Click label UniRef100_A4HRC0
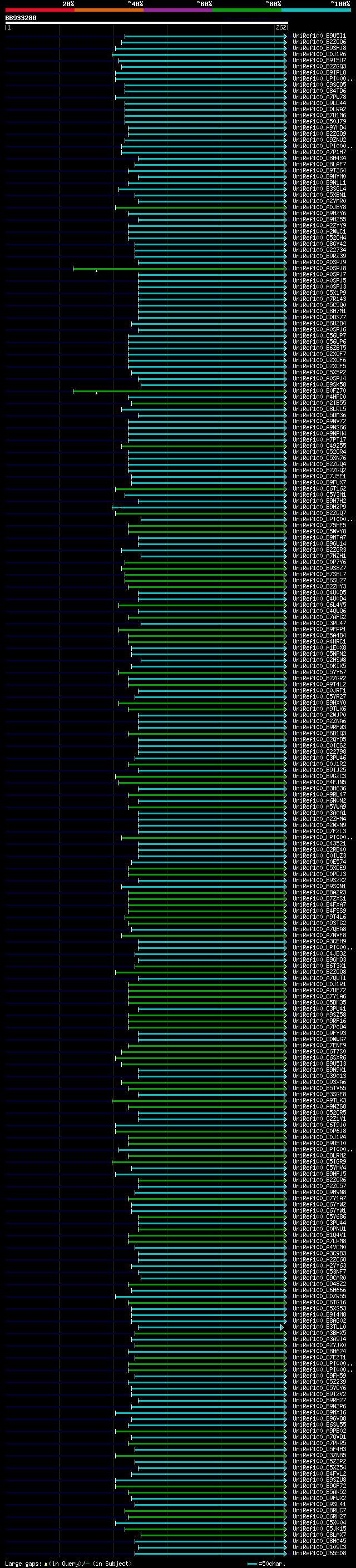The height and width of the screenshot is (1568, 356). coord(319,397)
